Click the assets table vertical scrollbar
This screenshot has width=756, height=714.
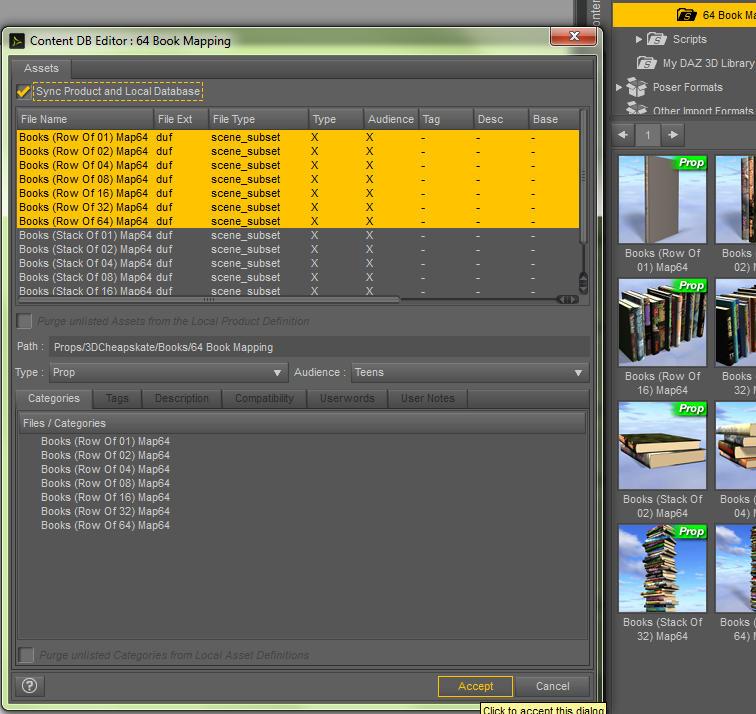click(583, 176)
